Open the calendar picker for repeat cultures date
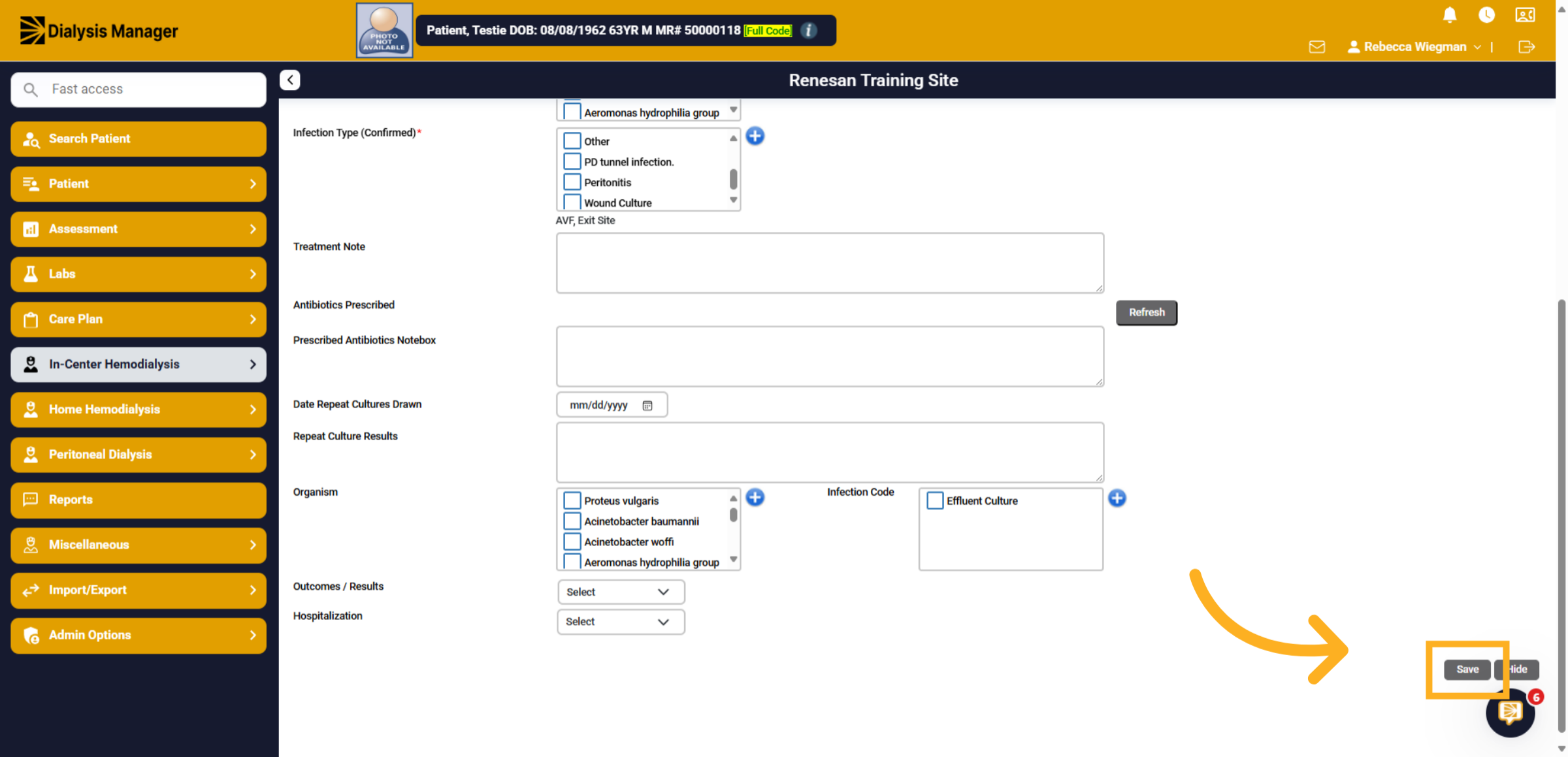 (x=647, y=406)
